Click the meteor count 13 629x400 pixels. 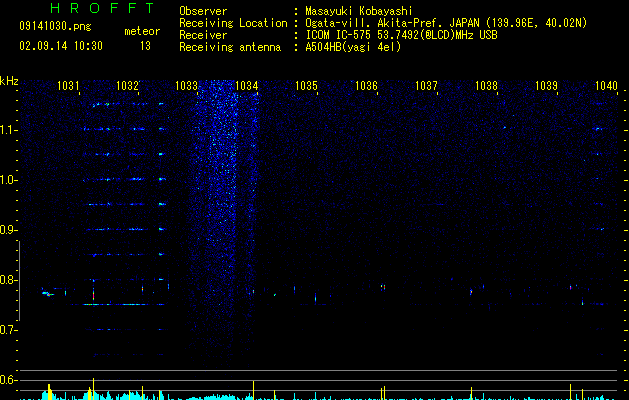coord(145,46)
